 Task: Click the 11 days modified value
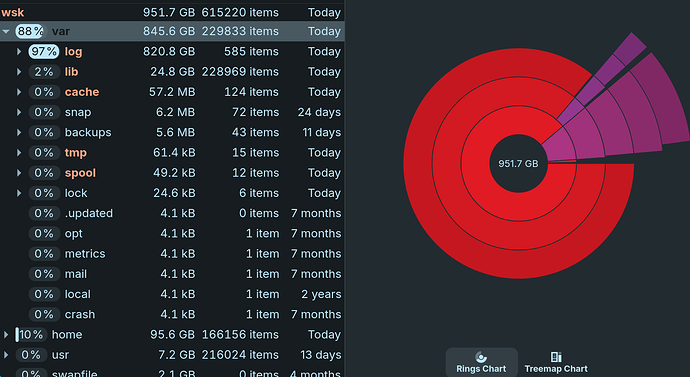(322, 132)
